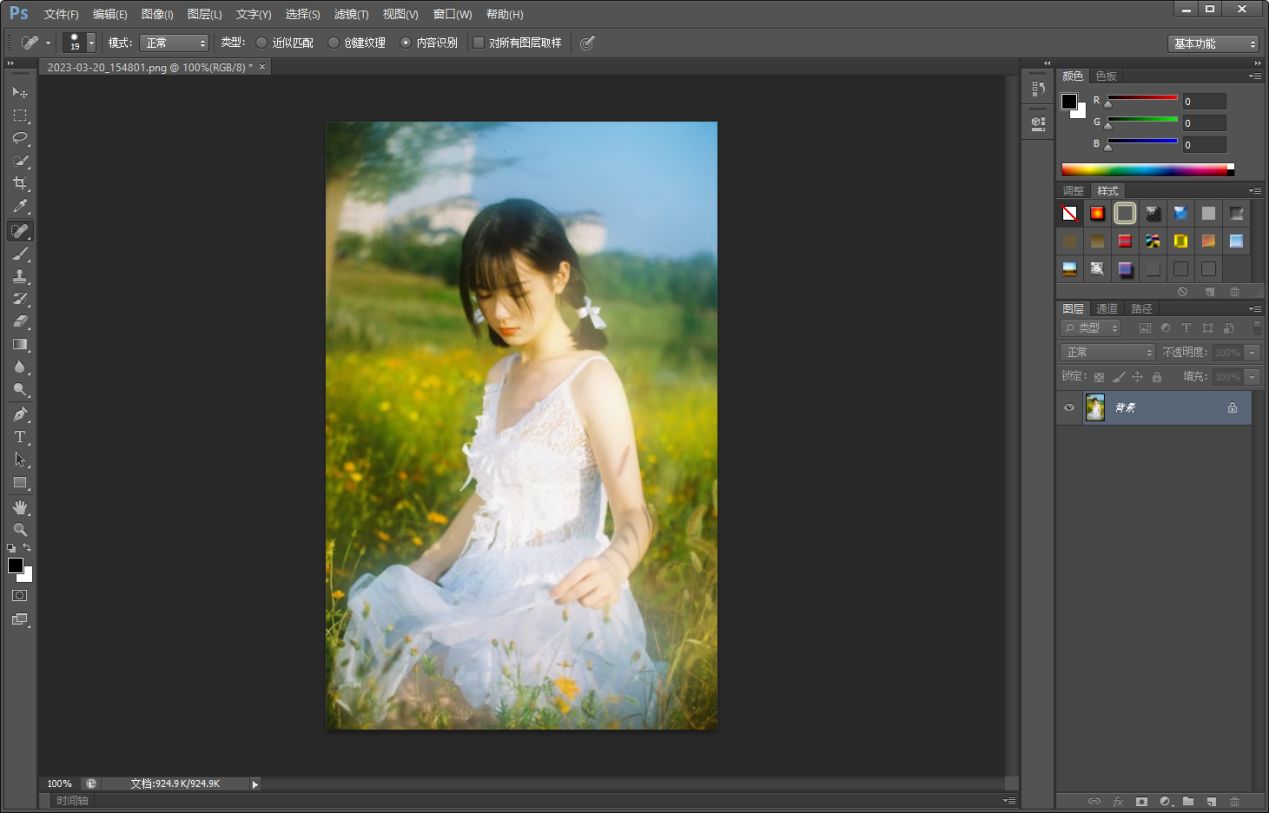Toggle lock all padlock icon
Screen dimensions: 1269x813
(x=1157, y=377)
